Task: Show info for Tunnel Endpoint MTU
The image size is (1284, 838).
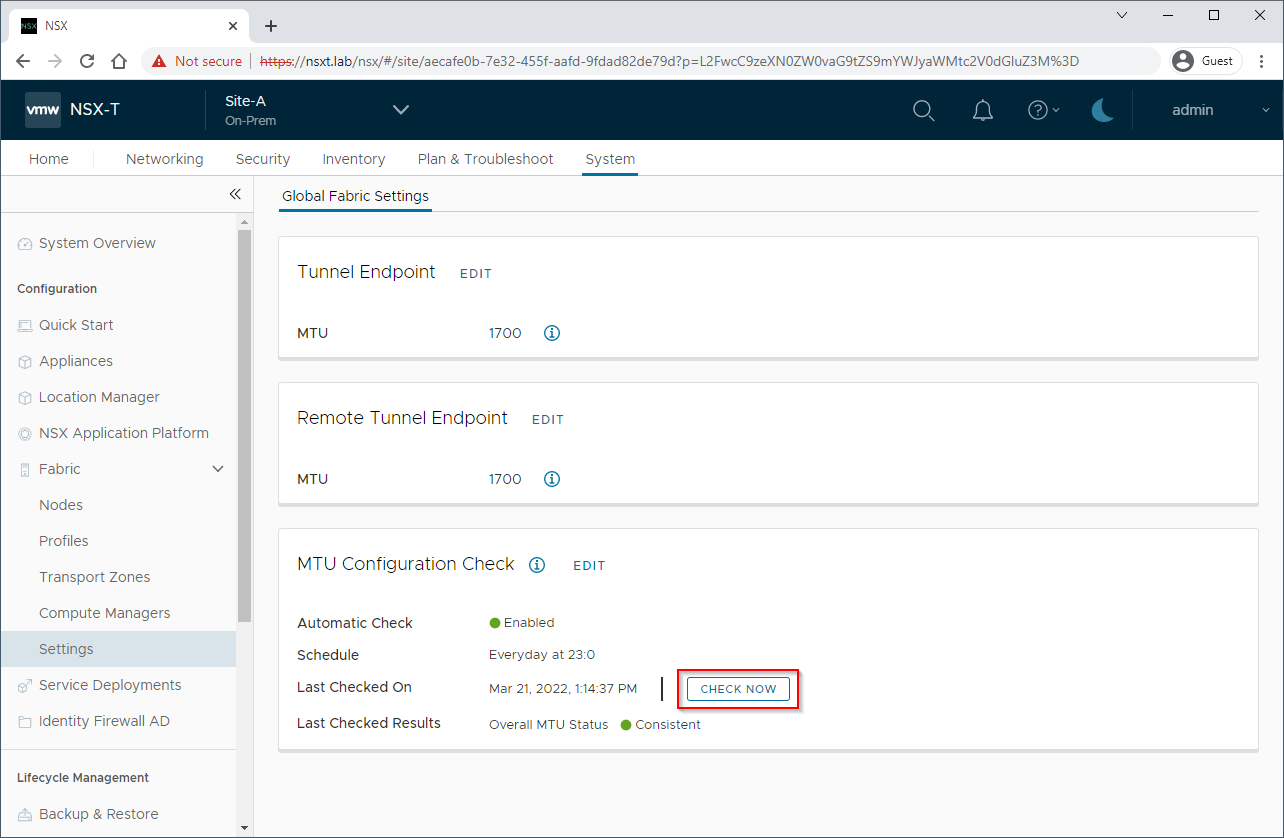Action: pos(552,333)
